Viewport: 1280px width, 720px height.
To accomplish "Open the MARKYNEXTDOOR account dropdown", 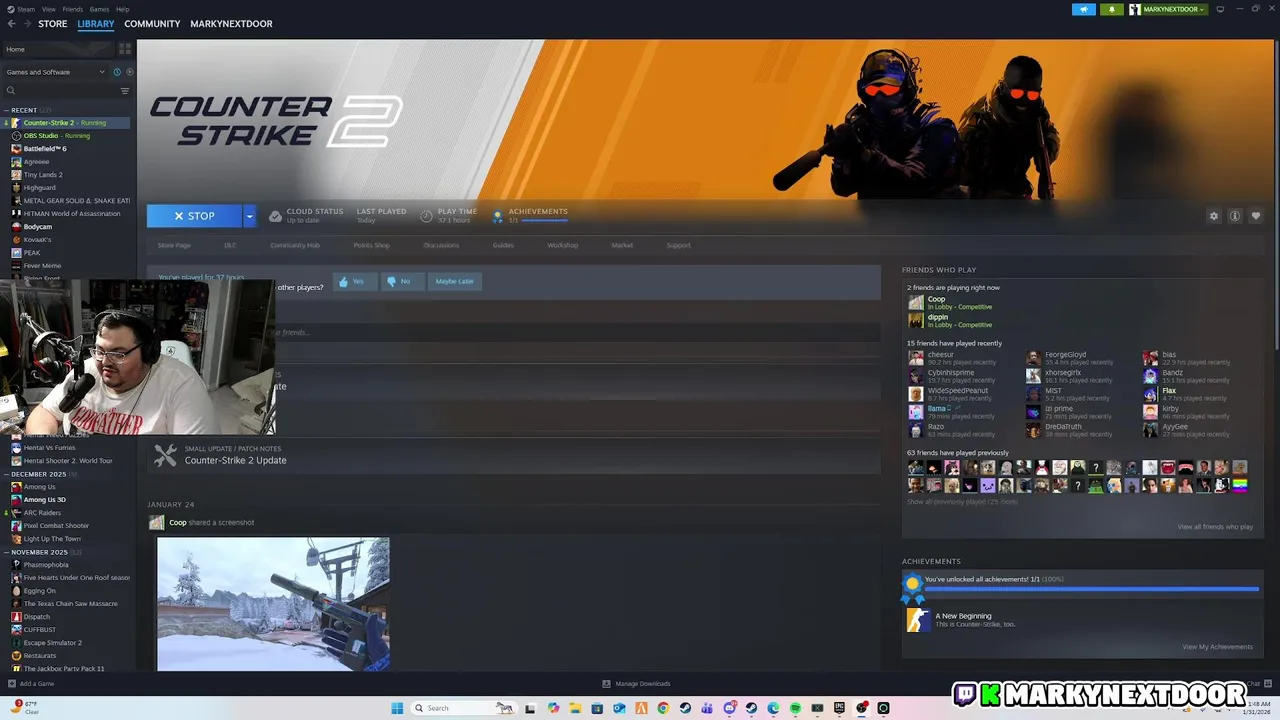I will [x=1168, y=9].
